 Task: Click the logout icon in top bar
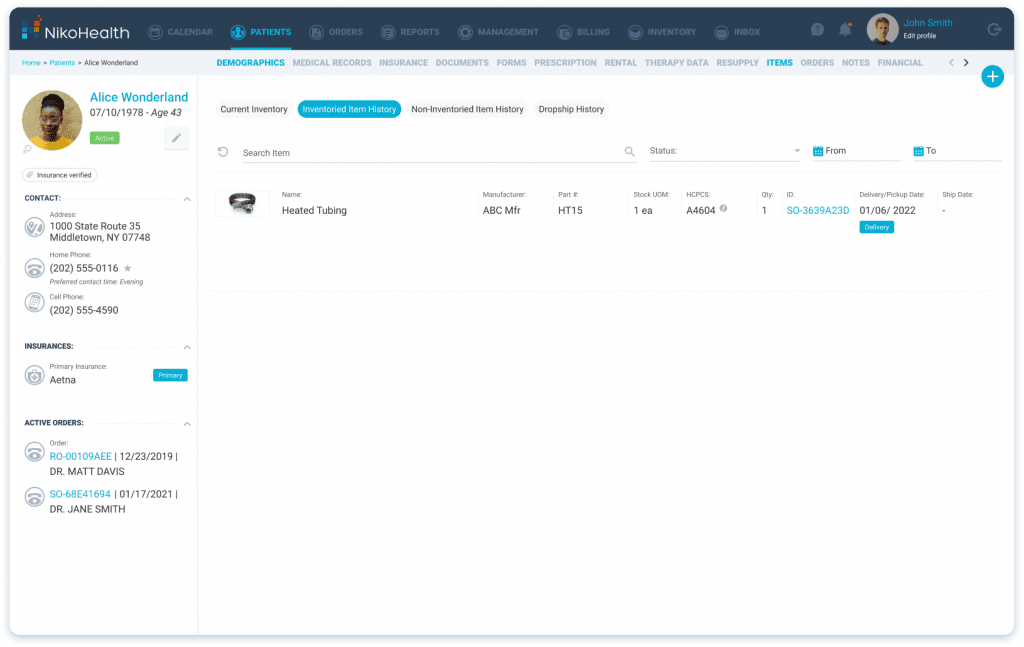tap(994, 29)
